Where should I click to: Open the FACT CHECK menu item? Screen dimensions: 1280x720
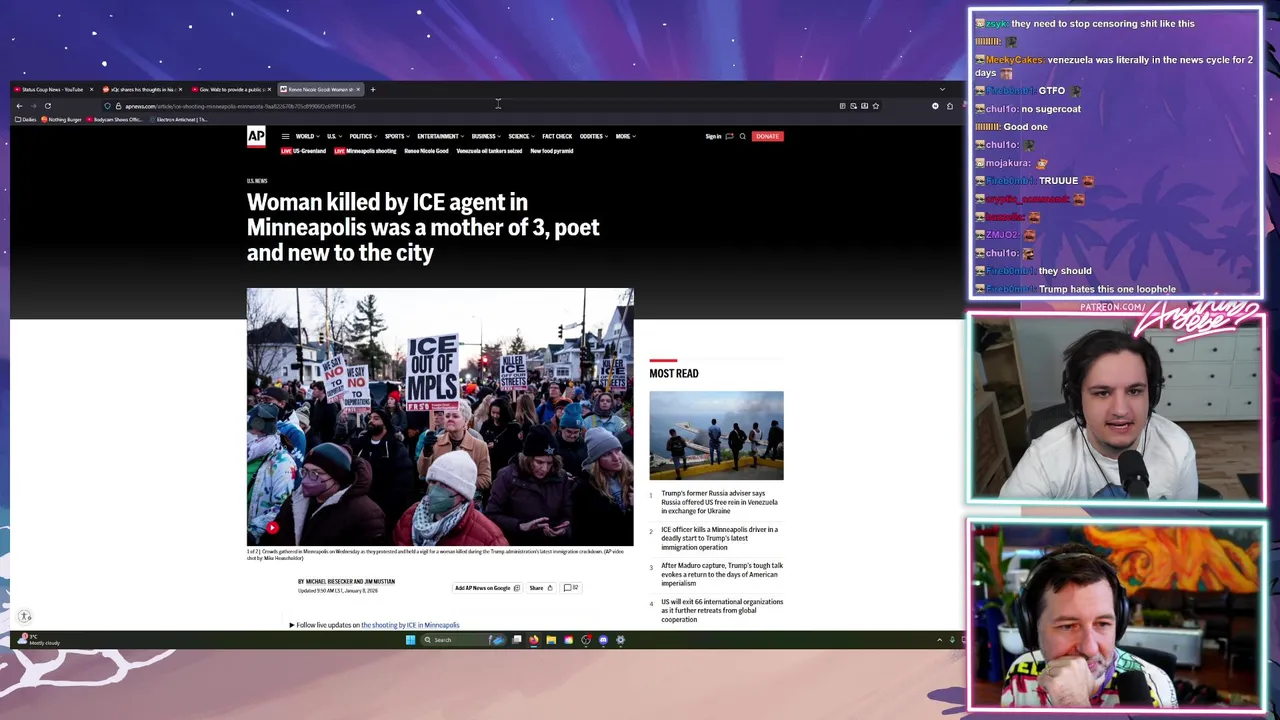pyautogui.click(x=557, y=136)
